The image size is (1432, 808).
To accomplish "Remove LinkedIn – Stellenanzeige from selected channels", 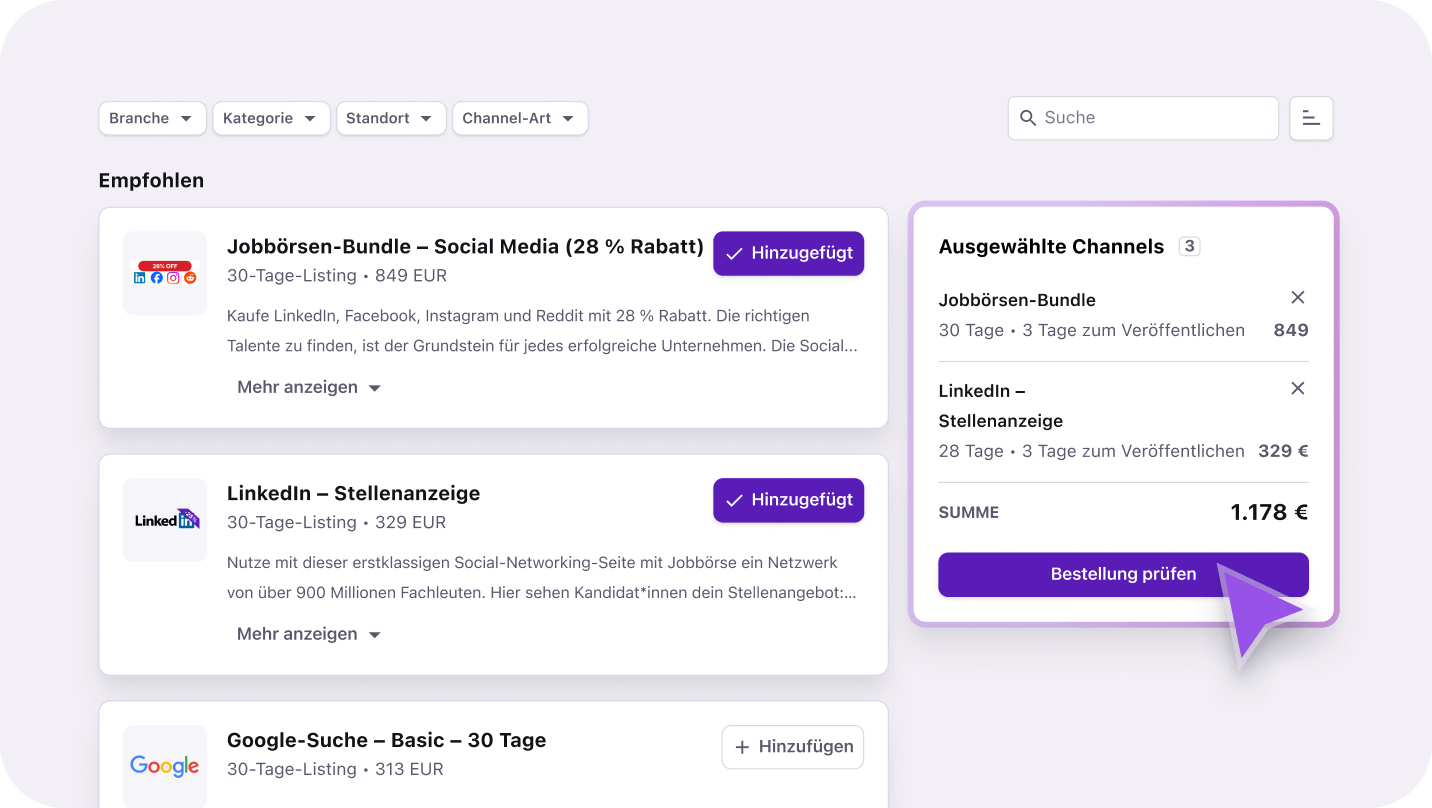I will point(1297,389).
